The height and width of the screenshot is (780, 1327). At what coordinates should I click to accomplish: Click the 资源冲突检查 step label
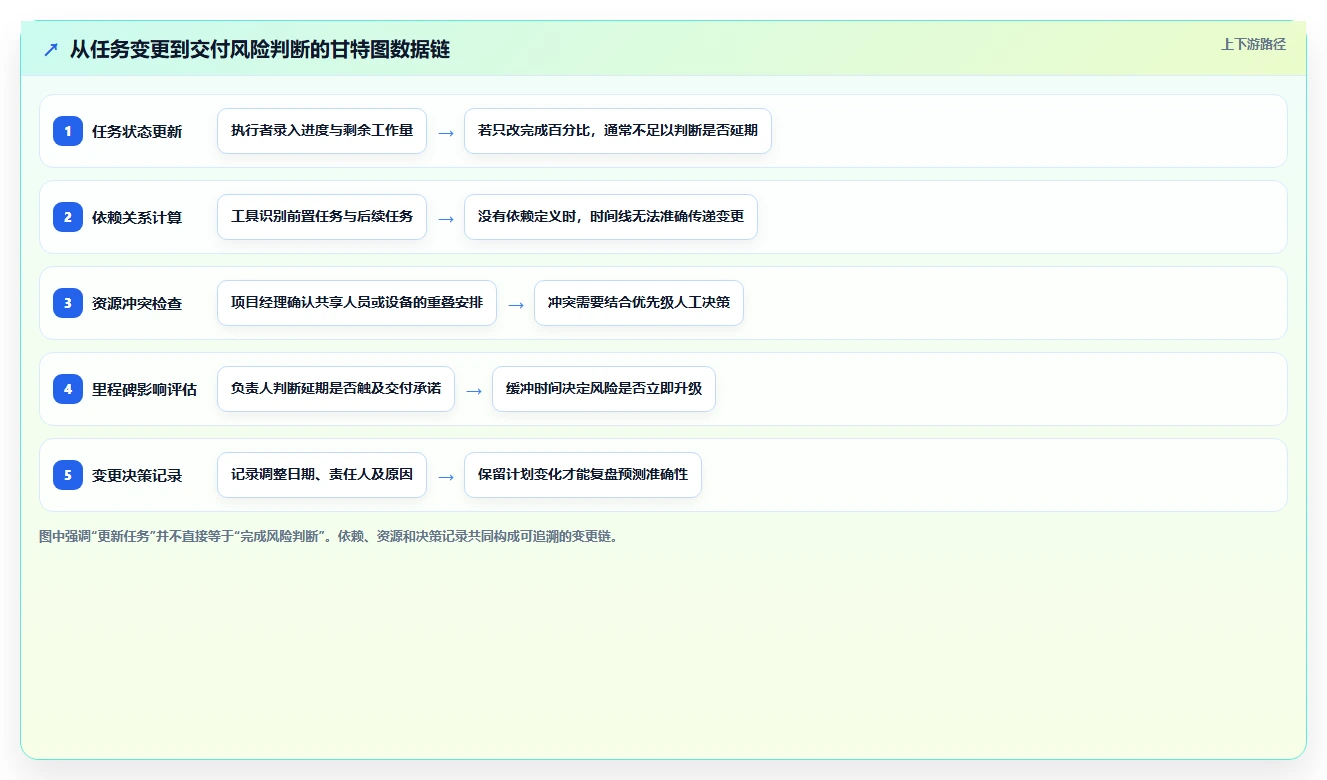point(137,303)
